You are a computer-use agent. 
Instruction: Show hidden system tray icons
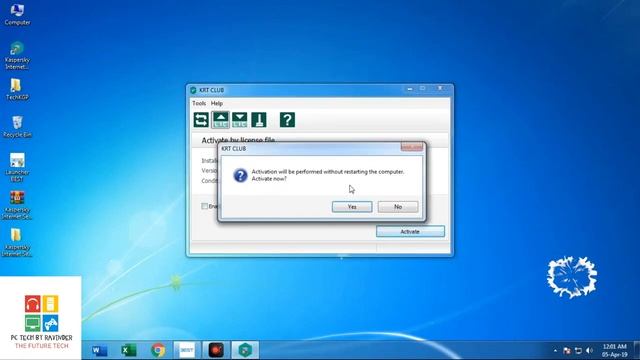click(x=555, y=351)
